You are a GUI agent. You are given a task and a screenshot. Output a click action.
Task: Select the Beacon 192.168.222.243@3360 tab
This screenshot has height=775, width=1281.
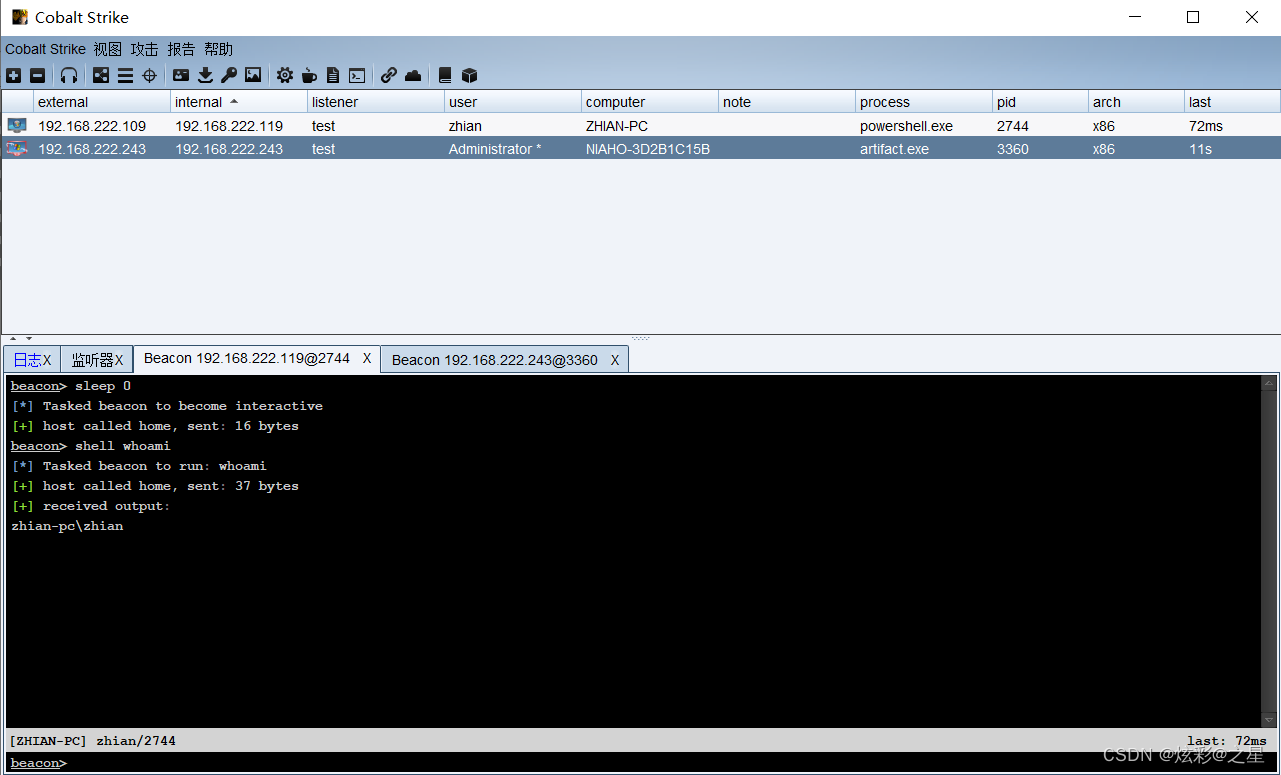[x=495, y=360]
